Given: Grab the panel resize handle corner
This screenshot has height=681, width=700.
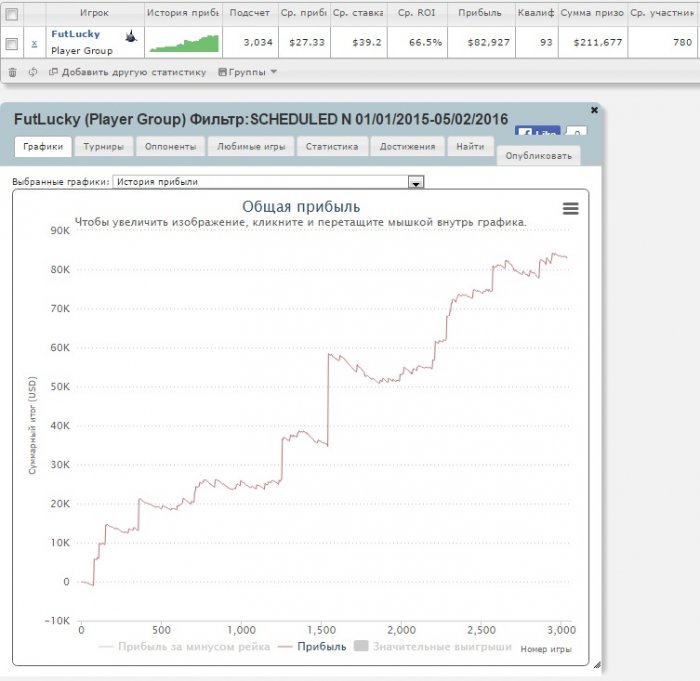Looking at the screenshot, I should tap(597, 665).
